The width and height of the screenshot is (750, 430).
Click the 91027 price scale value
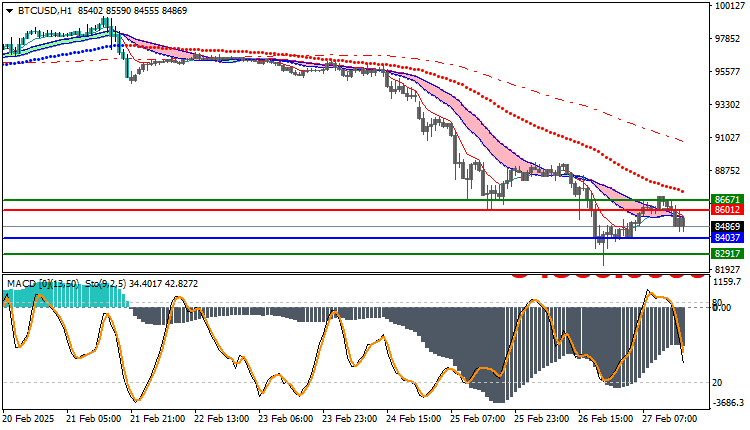pyautogui.click(x=728, y=138)
